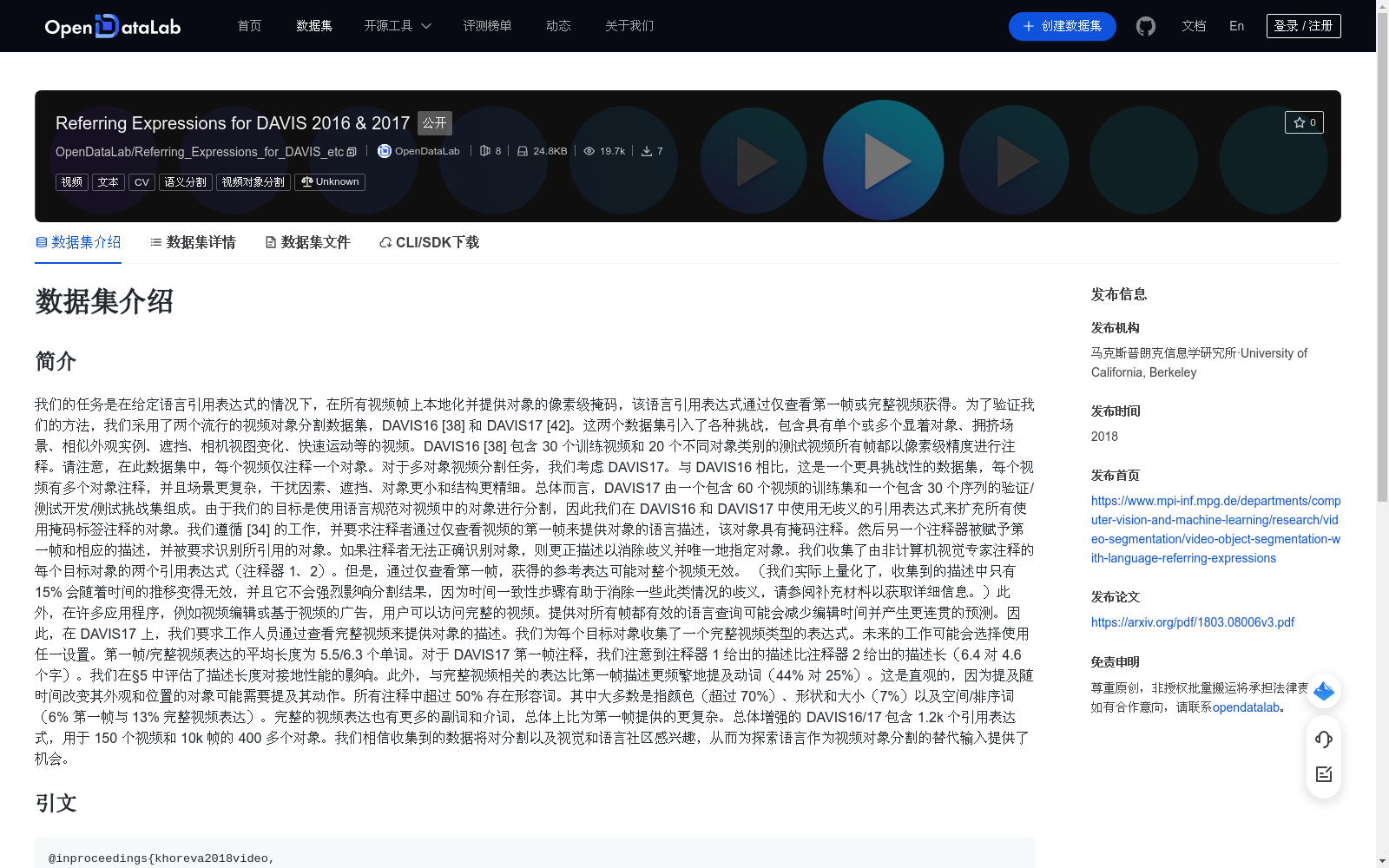Click the 发布时间 value 2018
The image size is (1389, 868).
pyautogui.click(x=1104, y=437)
